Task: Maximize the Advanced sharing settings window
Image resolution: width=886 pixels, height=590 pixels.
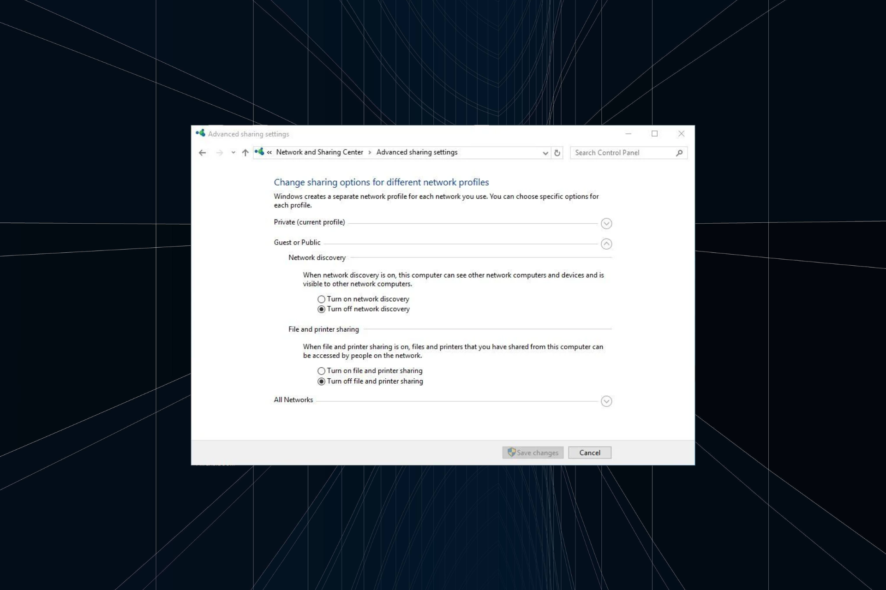Action: (x=654, y=134)
